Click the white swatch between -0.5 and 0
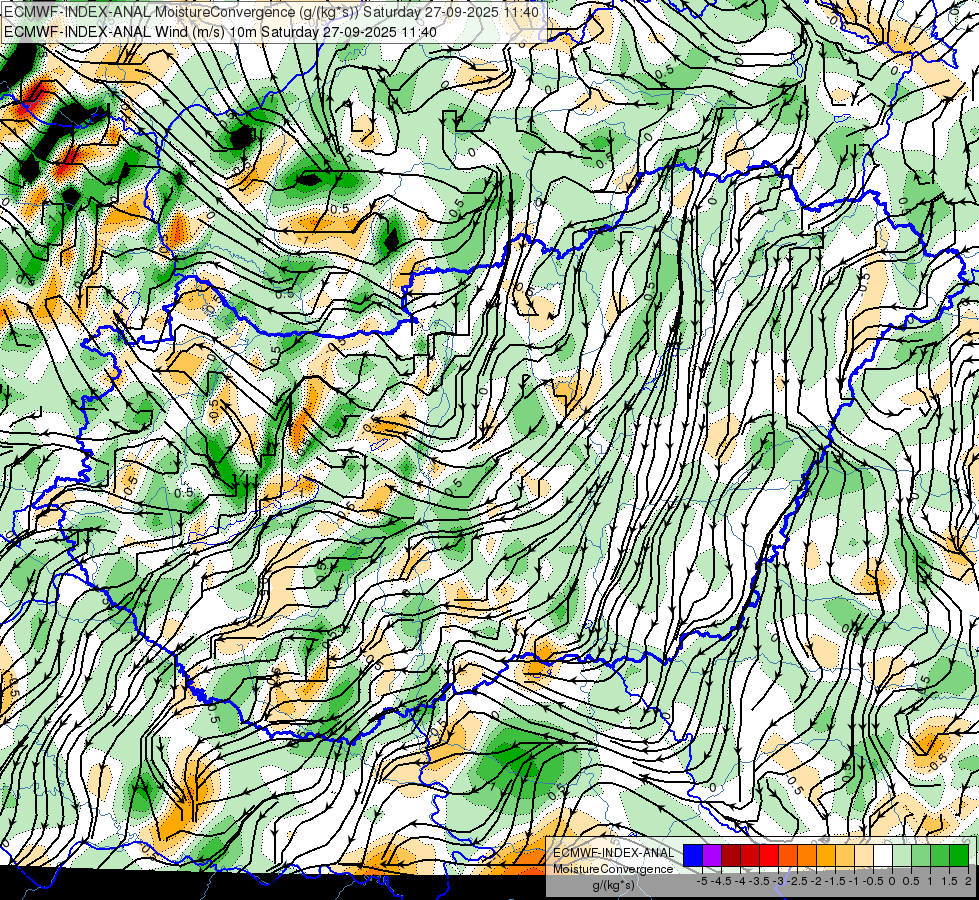Screen dimensions: 979x900 point(883,855)
